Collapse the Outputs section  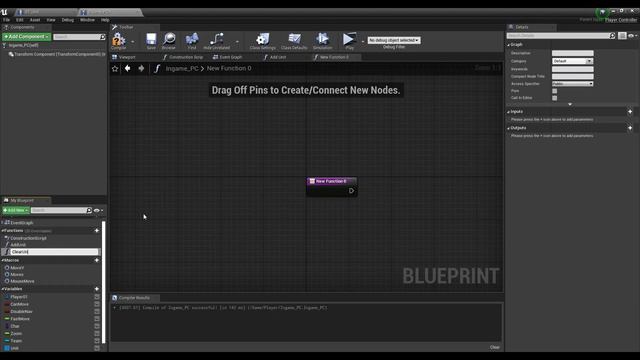[x=509, y=128]
